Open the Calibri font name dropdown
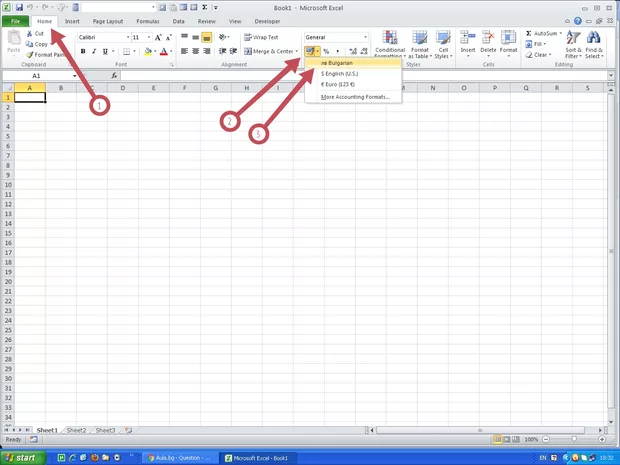 tap(128, 37)
